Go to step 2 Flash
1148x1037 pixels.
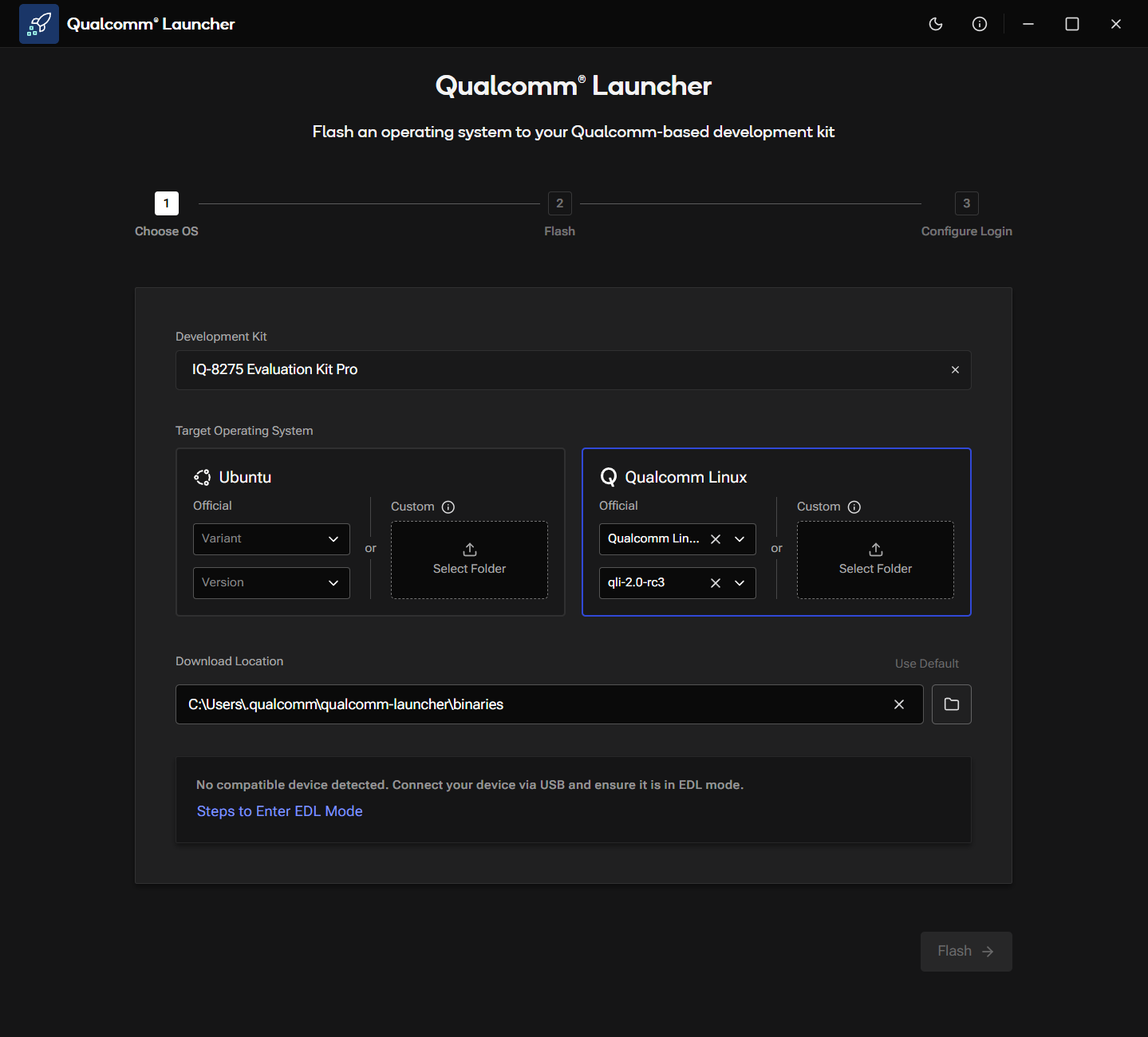pyautogui.click(x=560, y=203)
